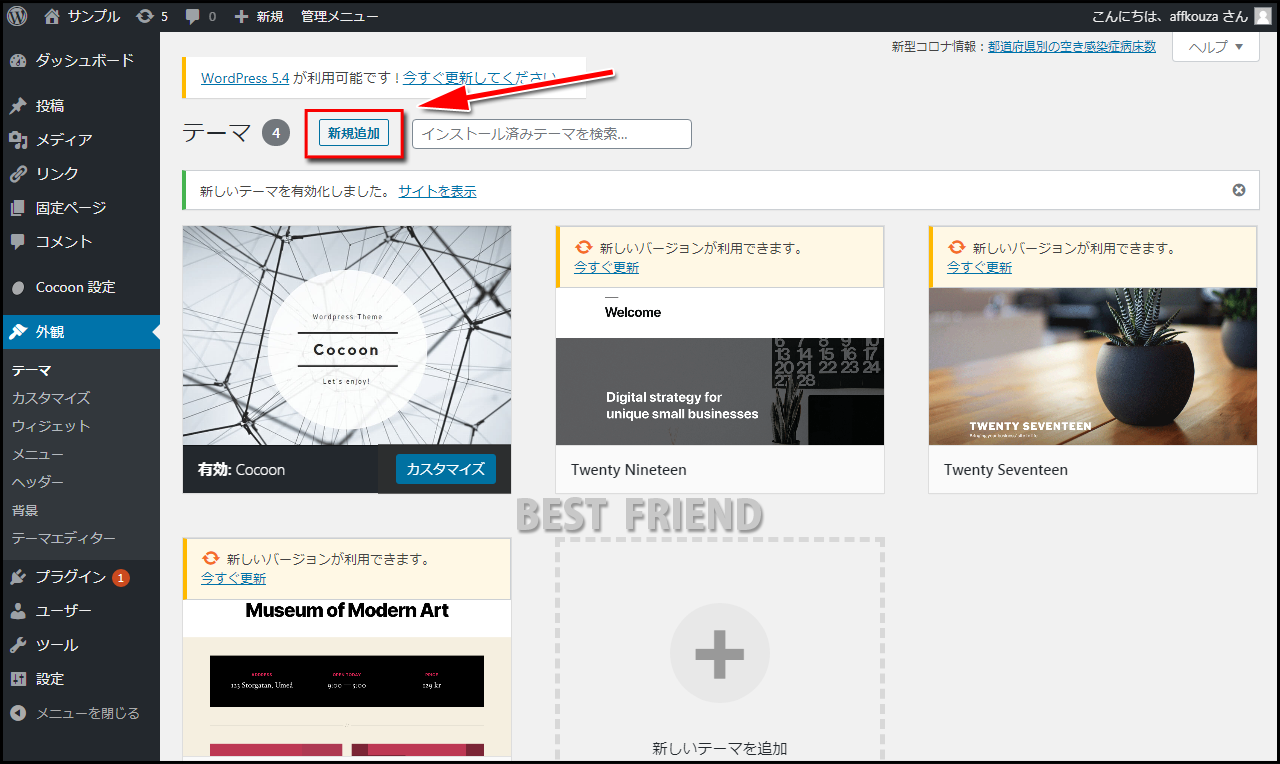The width and height of the screenshot is (1280, 764).
Task: Visit the サンプル site home link
Action: pyautogui.click(x=82, y=16)
